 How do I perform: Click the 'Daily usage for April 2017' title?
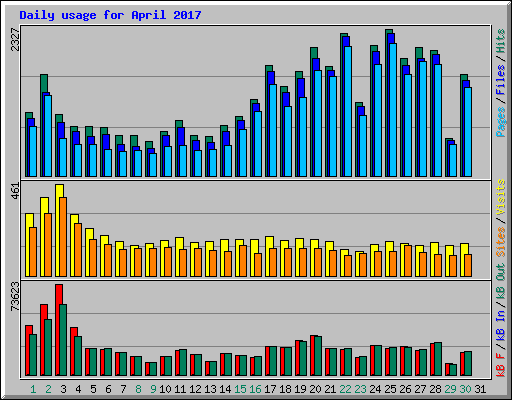110,15
